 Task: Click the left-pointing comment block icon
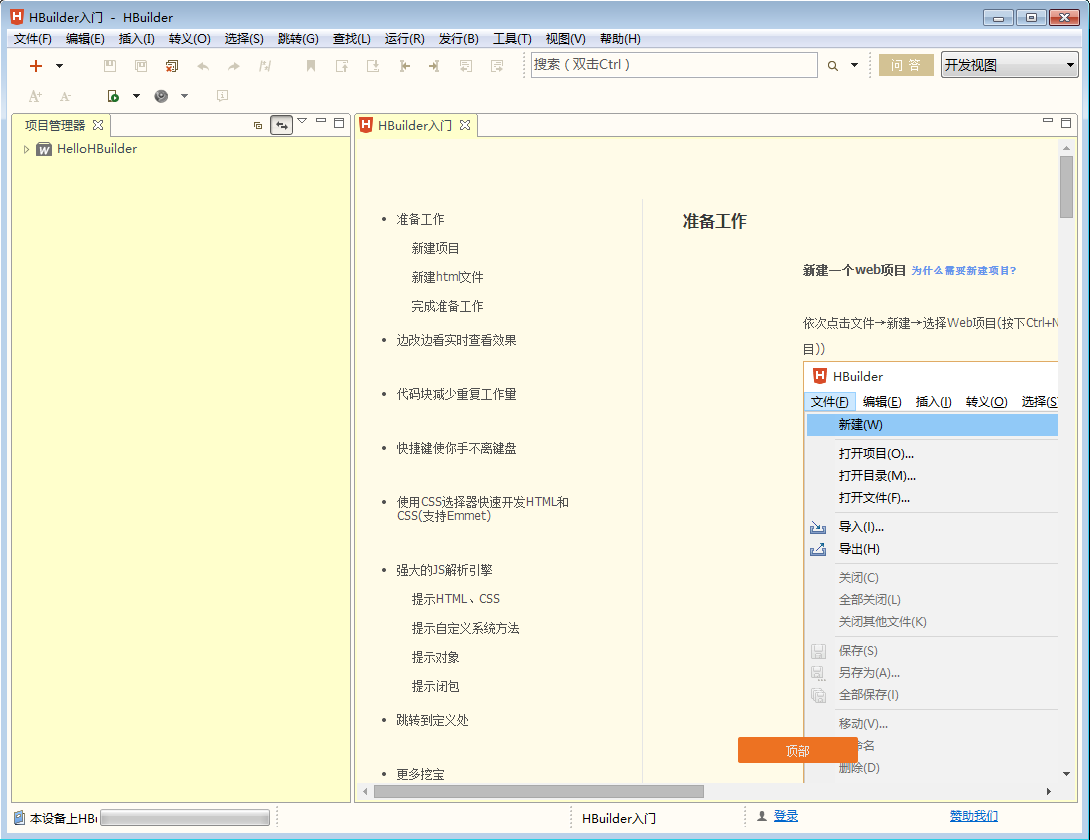coord(466,66)
